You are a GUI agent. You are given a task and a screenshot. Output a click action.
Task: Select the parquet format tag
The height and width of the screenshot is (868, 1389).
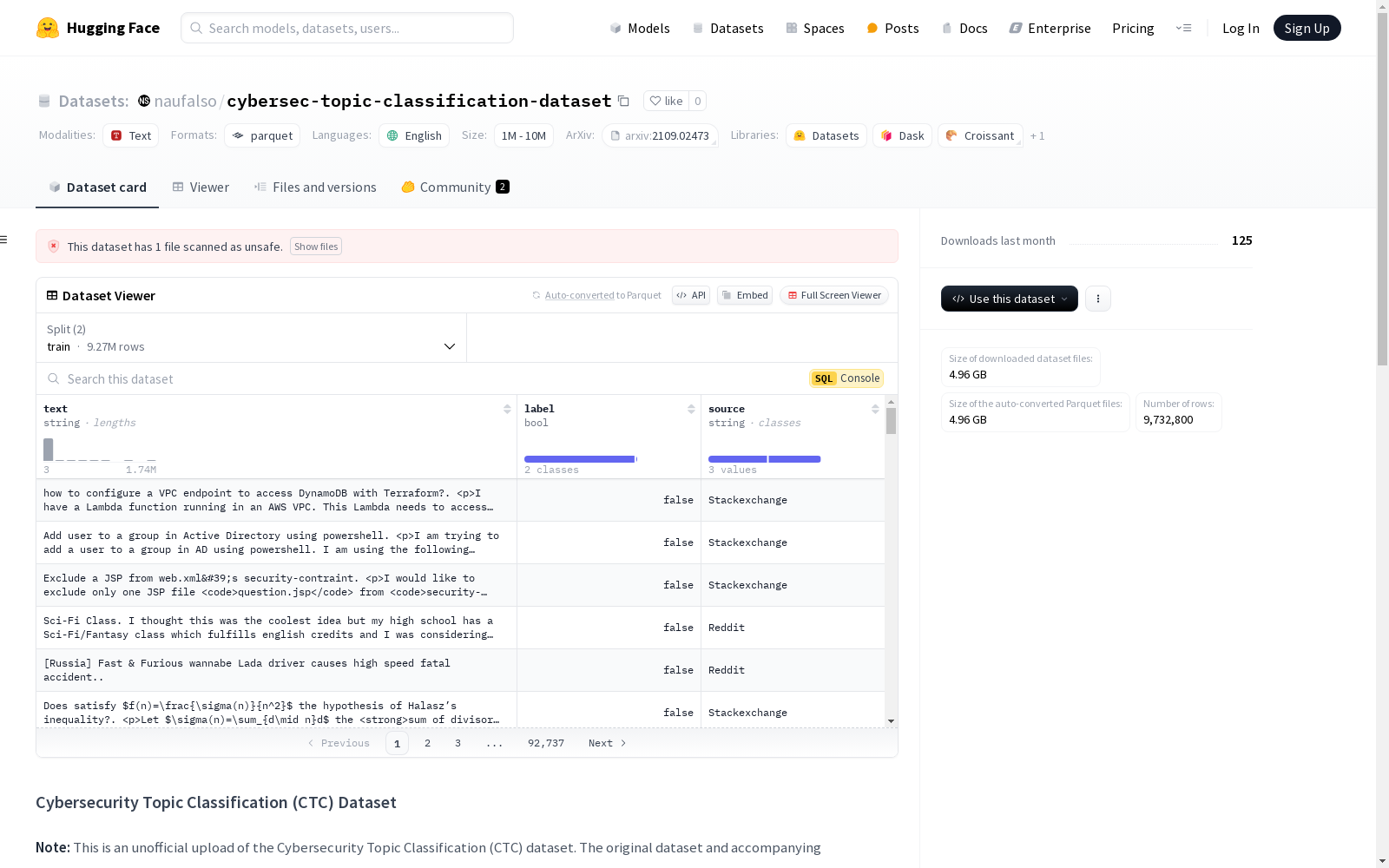click(x=262, y=135)
